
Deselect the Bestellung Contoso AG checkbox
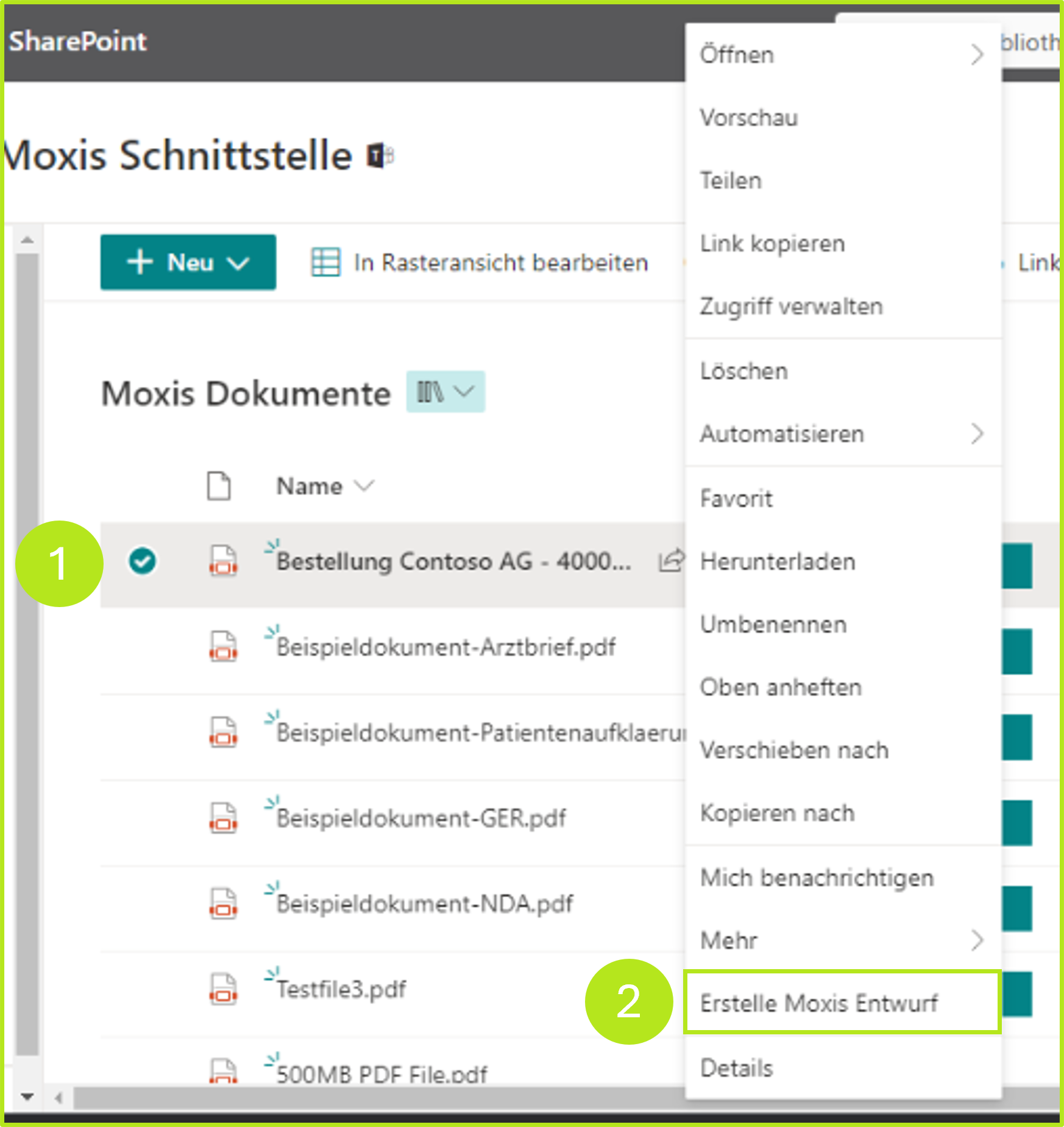pyautogui.click(x=143, y=562)
